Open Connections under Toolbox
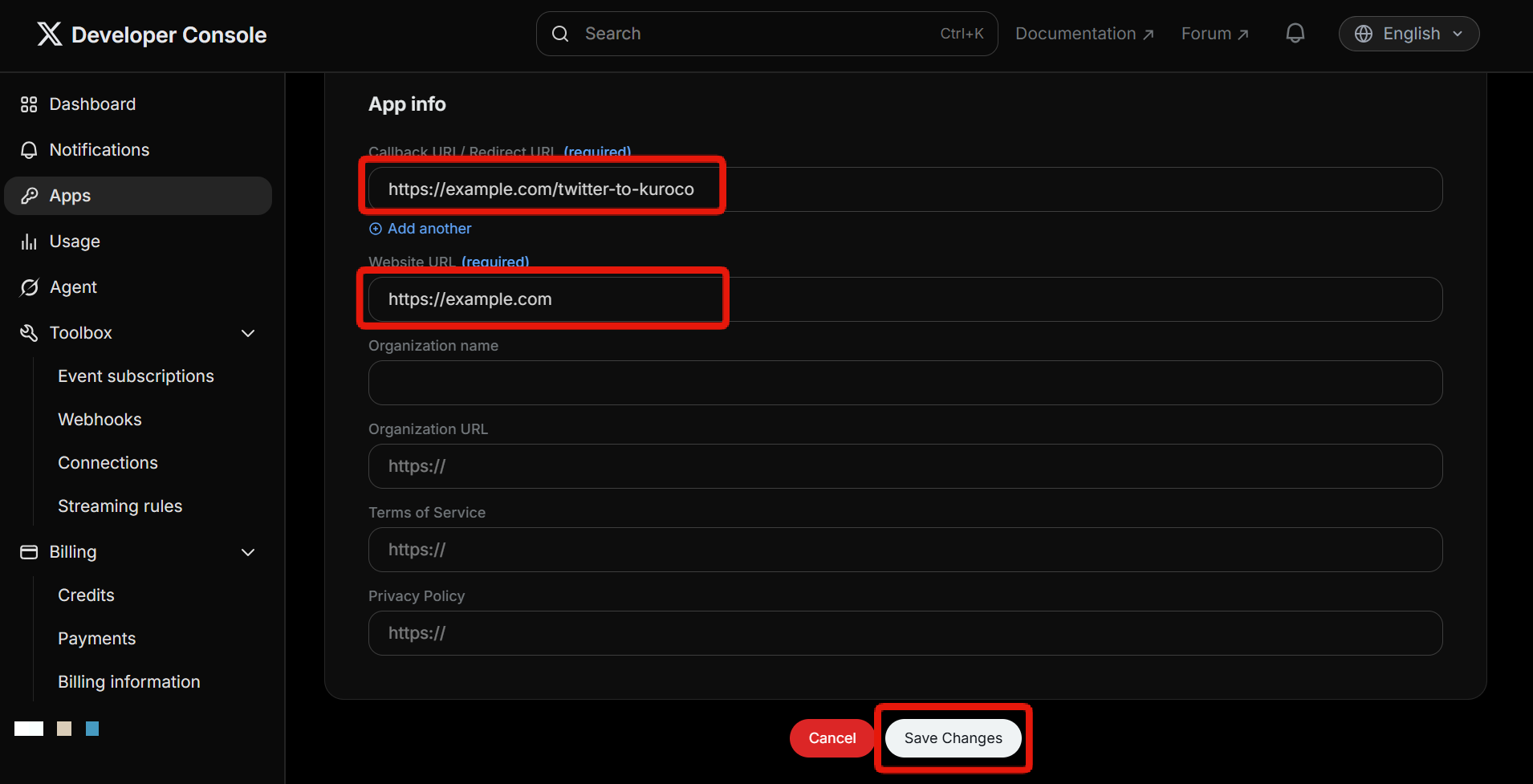 tap(108, 463)
